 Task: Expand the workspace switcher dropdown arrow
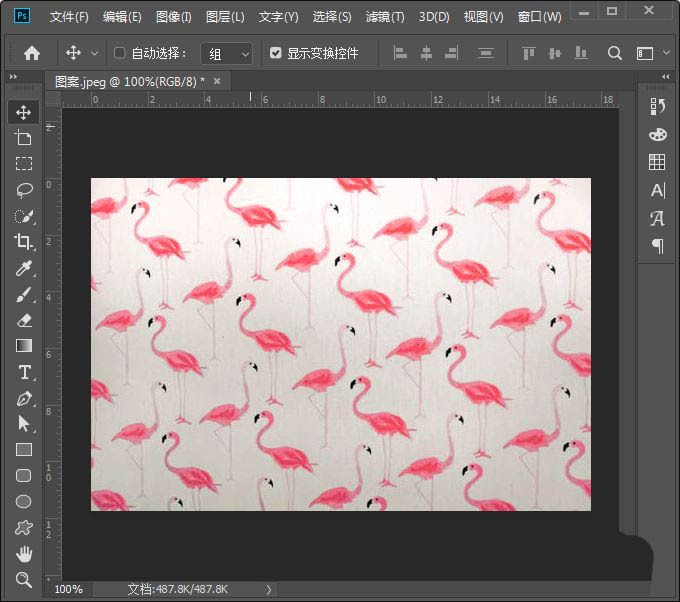pos(666,53)
